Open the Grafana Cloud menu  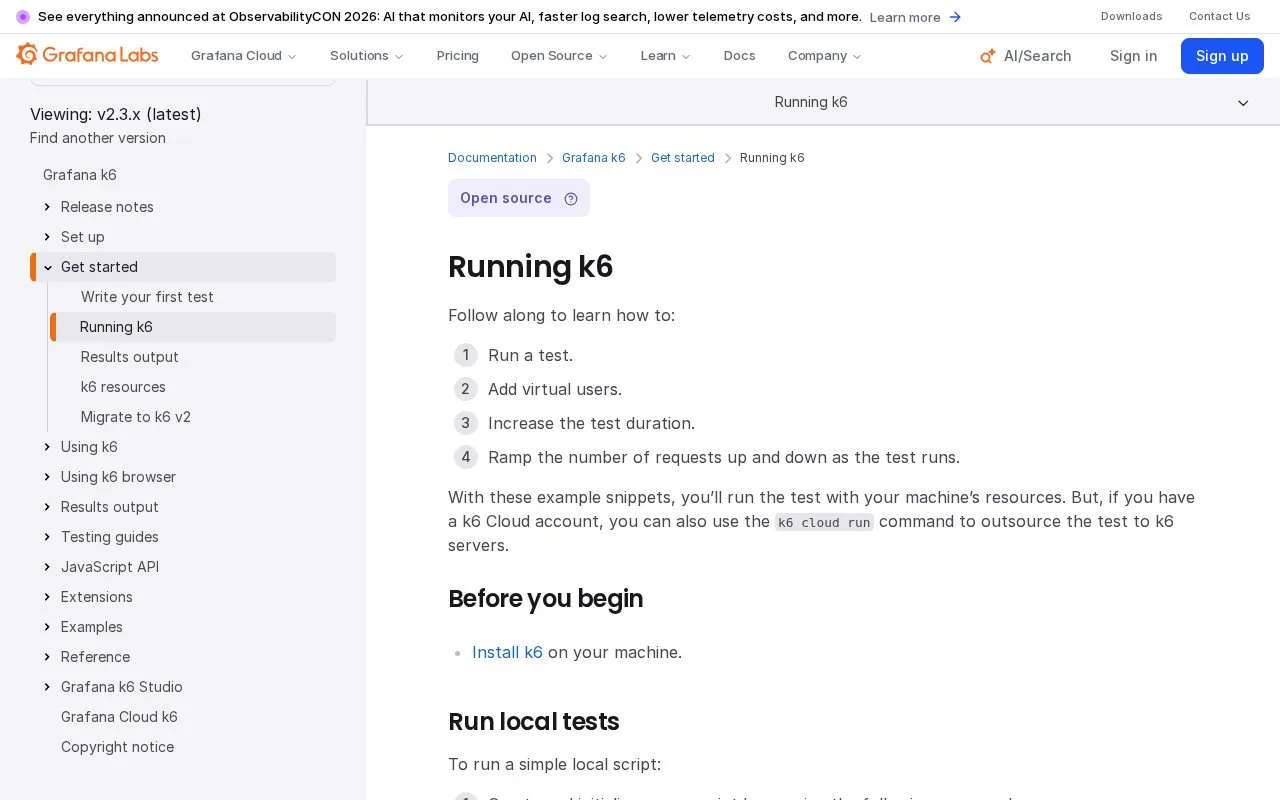244,56
